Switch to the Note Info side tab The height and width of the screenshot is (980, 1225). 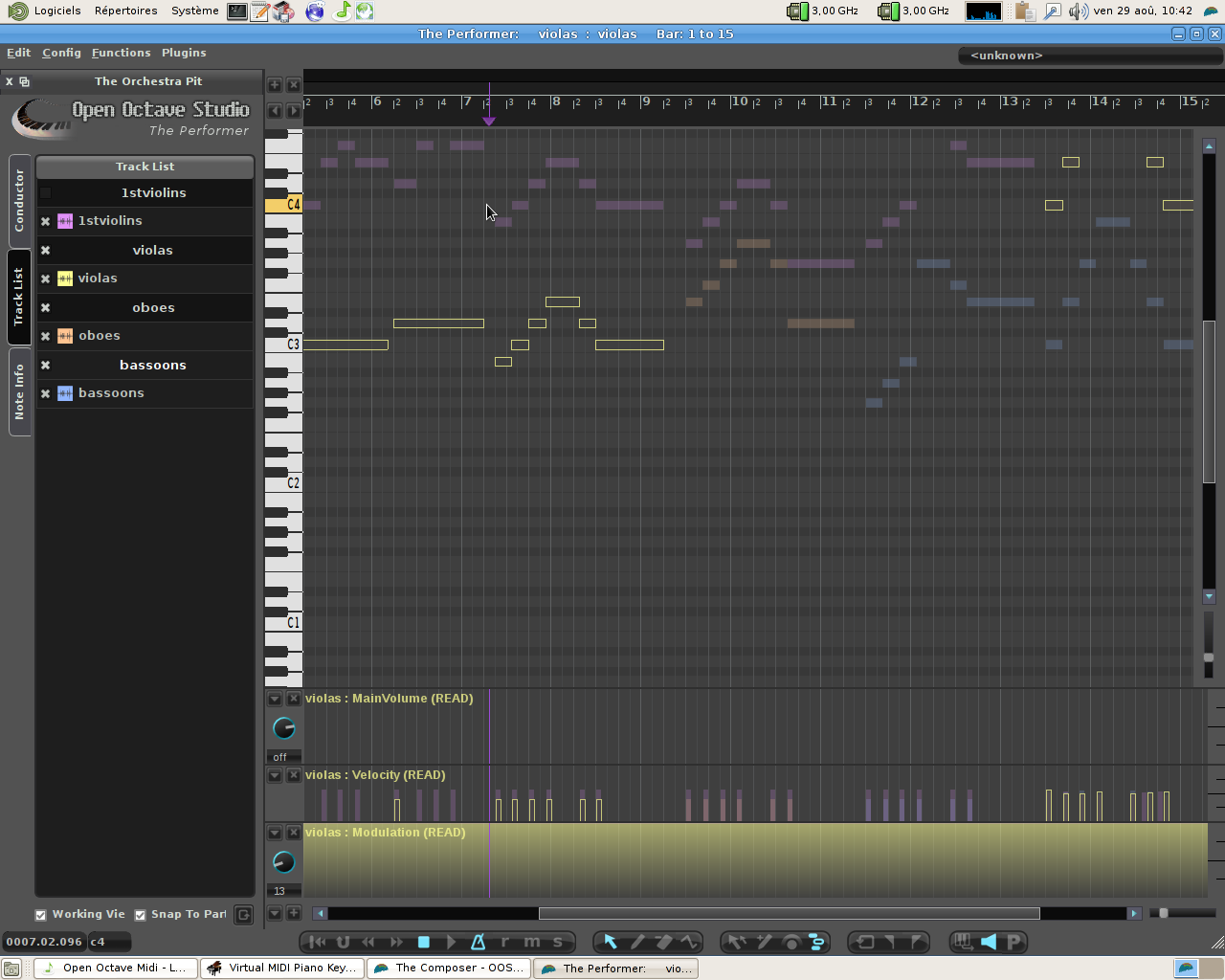click(19, 392)
